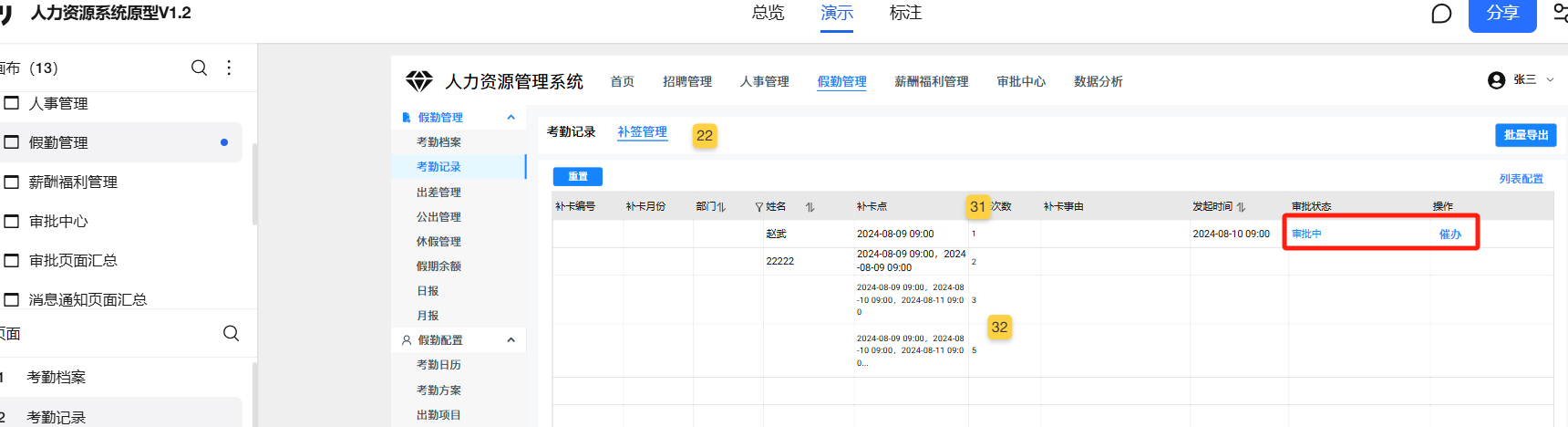Open 薪酬福利管理 in the top navigation

pyautogui.click(x=931, y=81)
